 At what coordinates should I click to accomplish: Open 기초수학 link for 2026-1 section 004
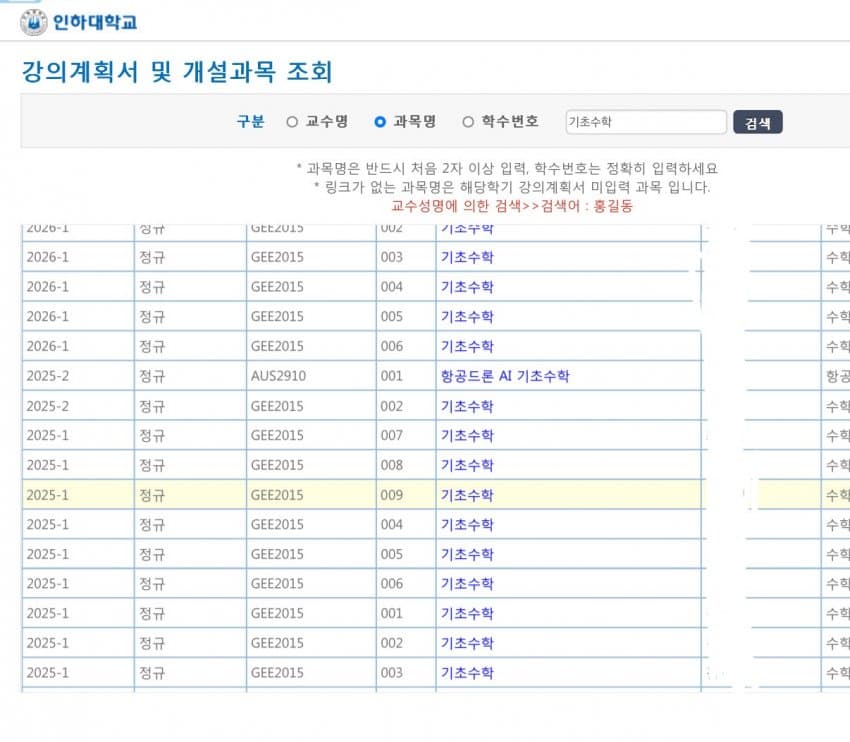tap(467, 287)
